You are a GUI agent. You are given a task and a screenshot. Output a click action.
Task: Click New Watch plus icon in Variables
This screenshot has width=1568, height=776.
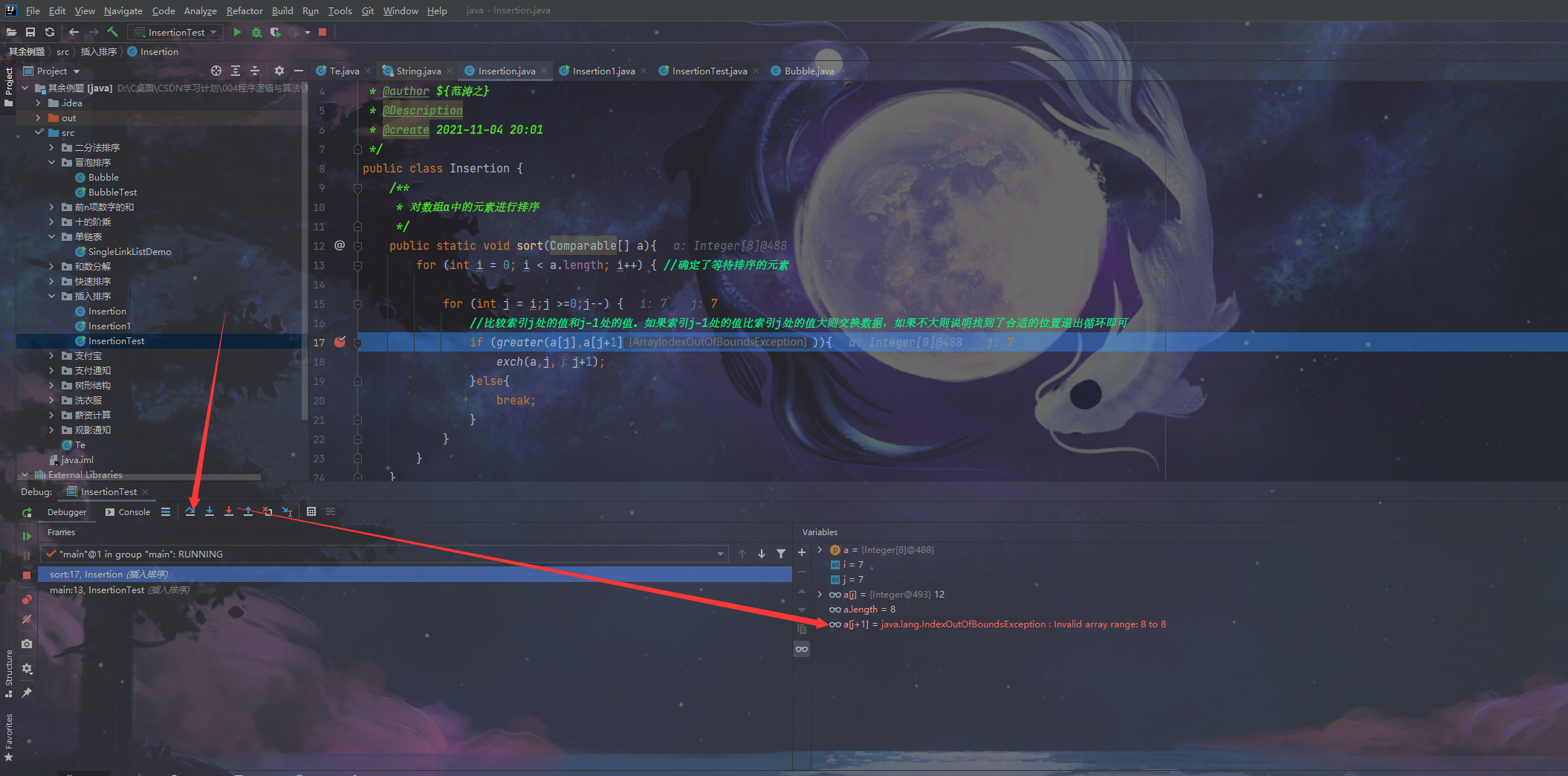802,552
